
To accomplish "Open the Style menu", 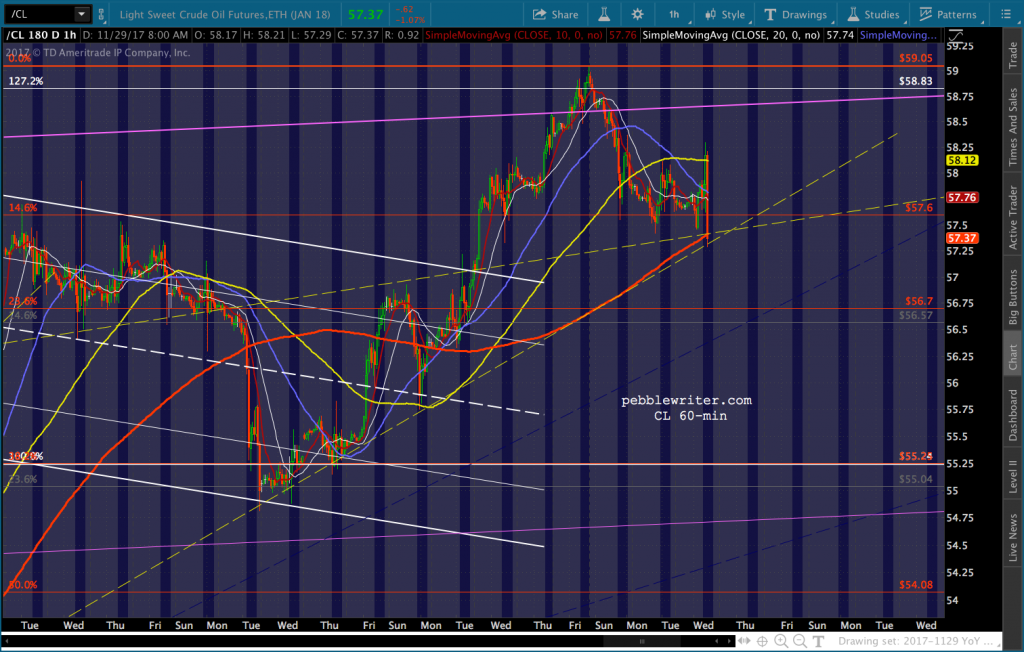I will [726, 14].
